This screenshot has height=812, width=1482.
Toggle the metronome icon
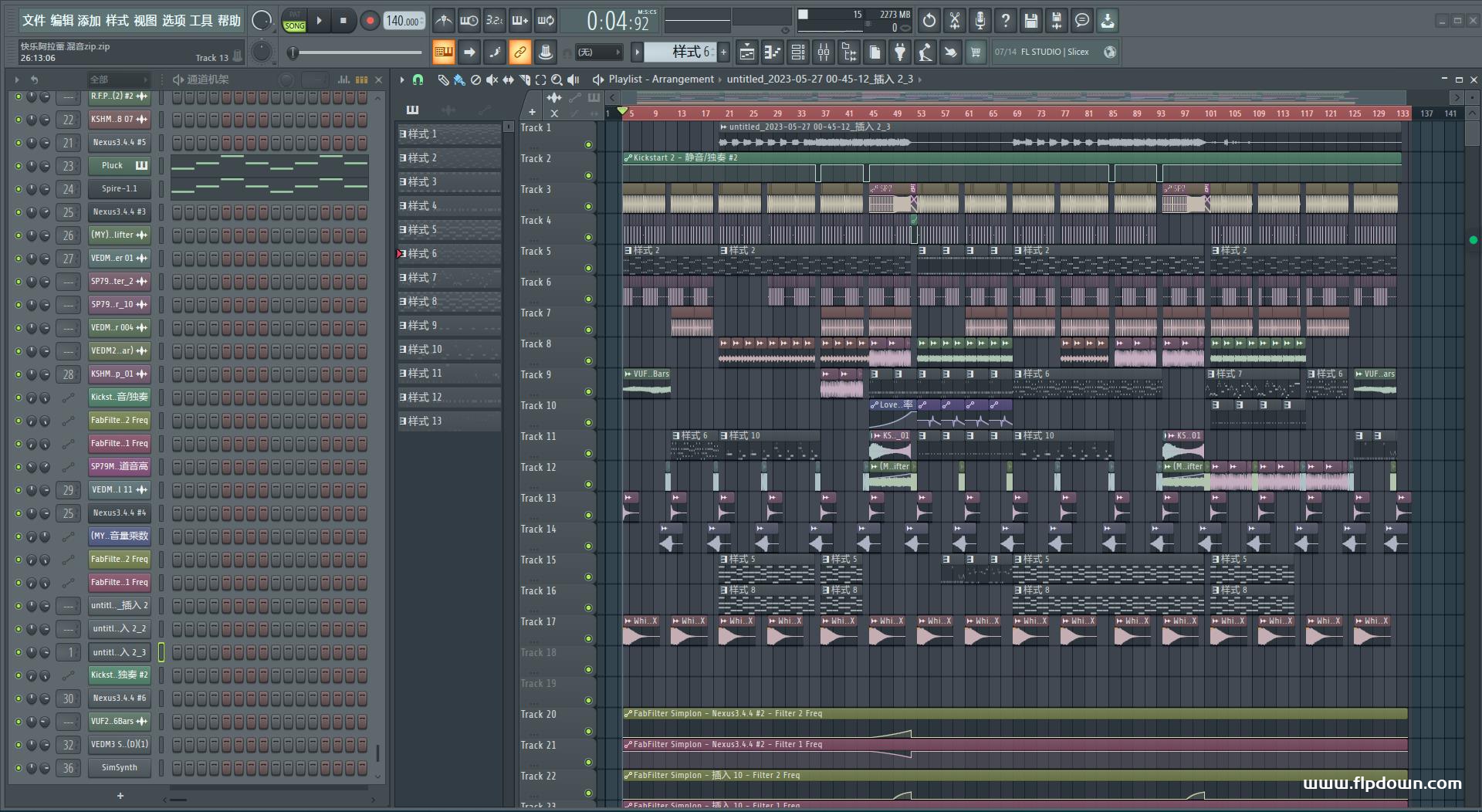pyautogui.click(x=444, y=21)
